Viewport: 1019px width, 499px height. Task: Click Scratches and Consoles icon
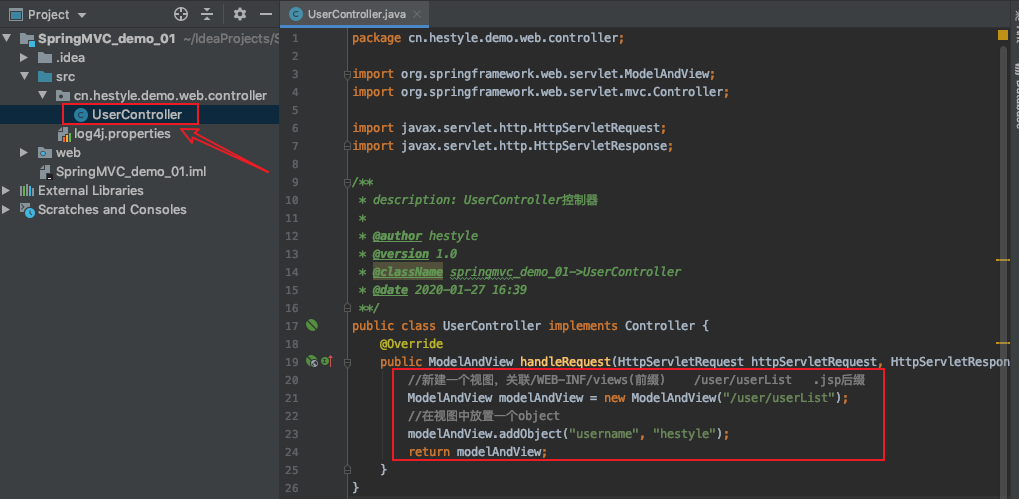[x=27, y=209]
